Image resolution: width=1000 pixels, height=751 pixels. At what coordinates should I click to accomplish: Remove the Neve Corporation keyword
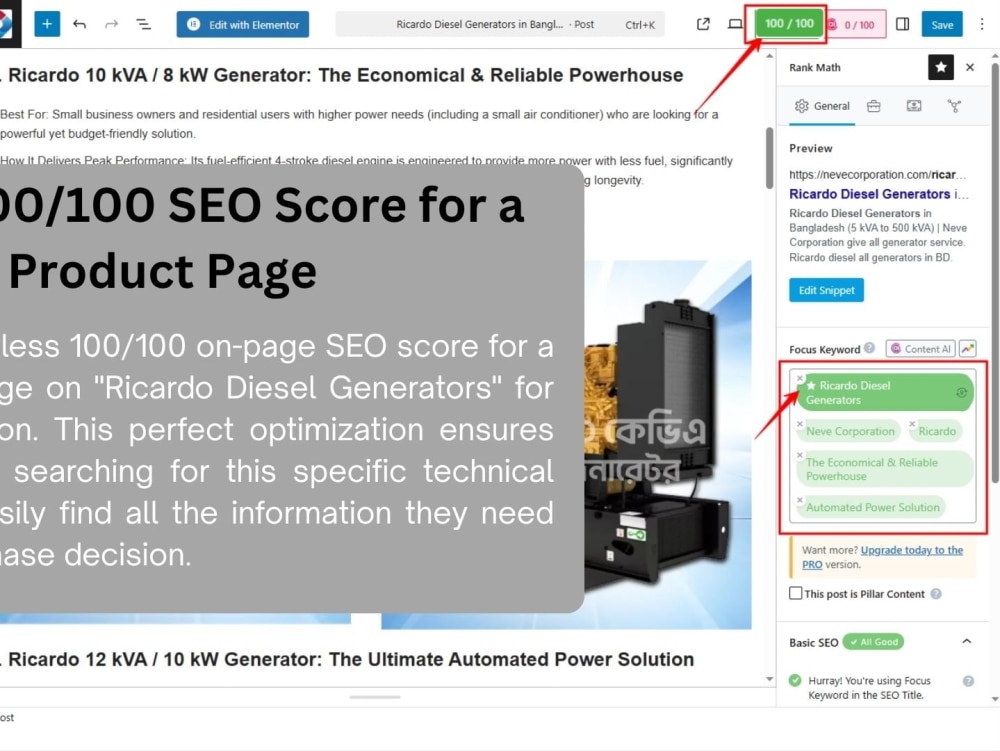click(800, 423)
